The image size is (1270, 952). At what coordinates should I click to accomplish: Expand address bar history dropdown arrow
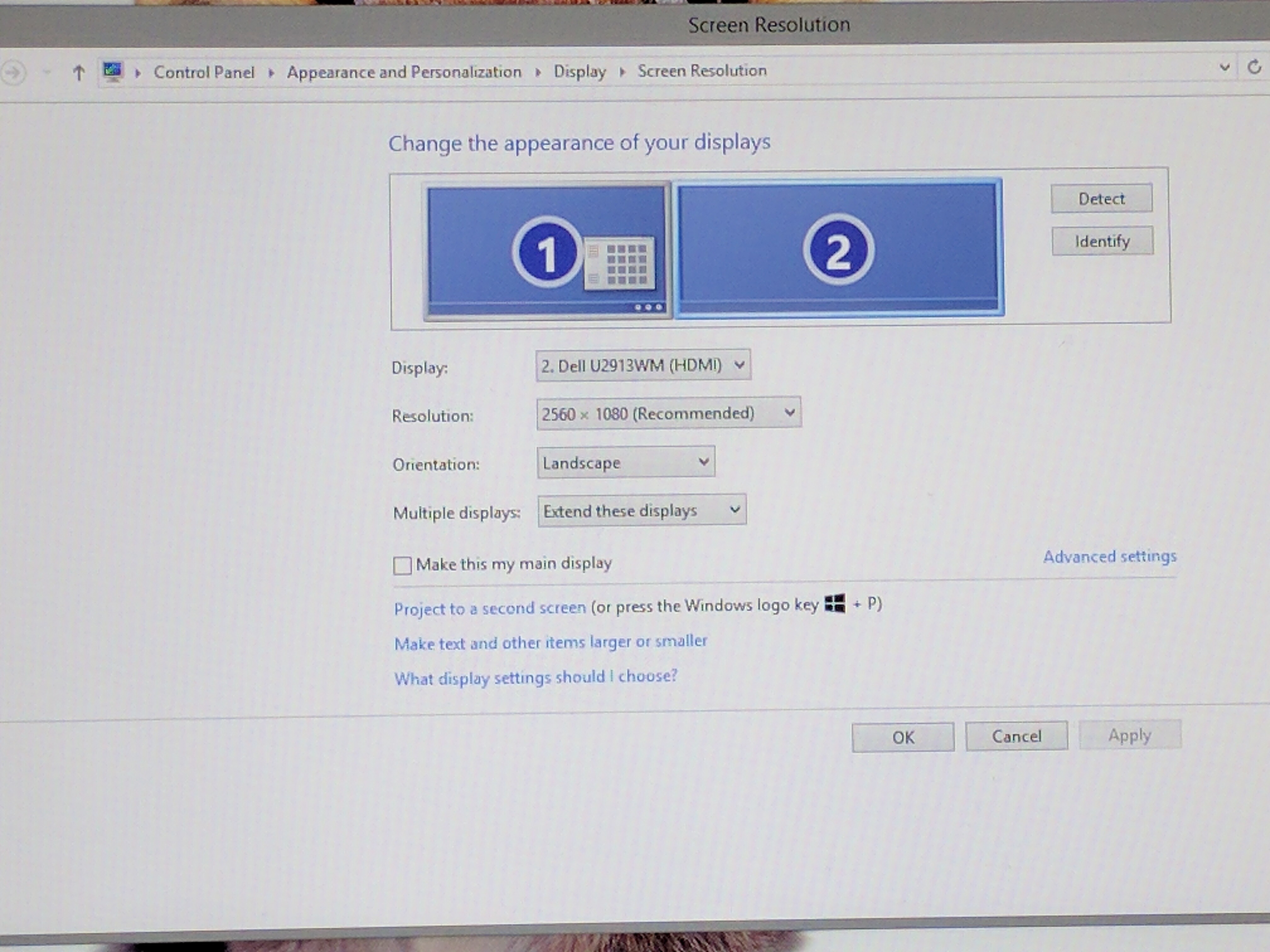coord(1224,68)
